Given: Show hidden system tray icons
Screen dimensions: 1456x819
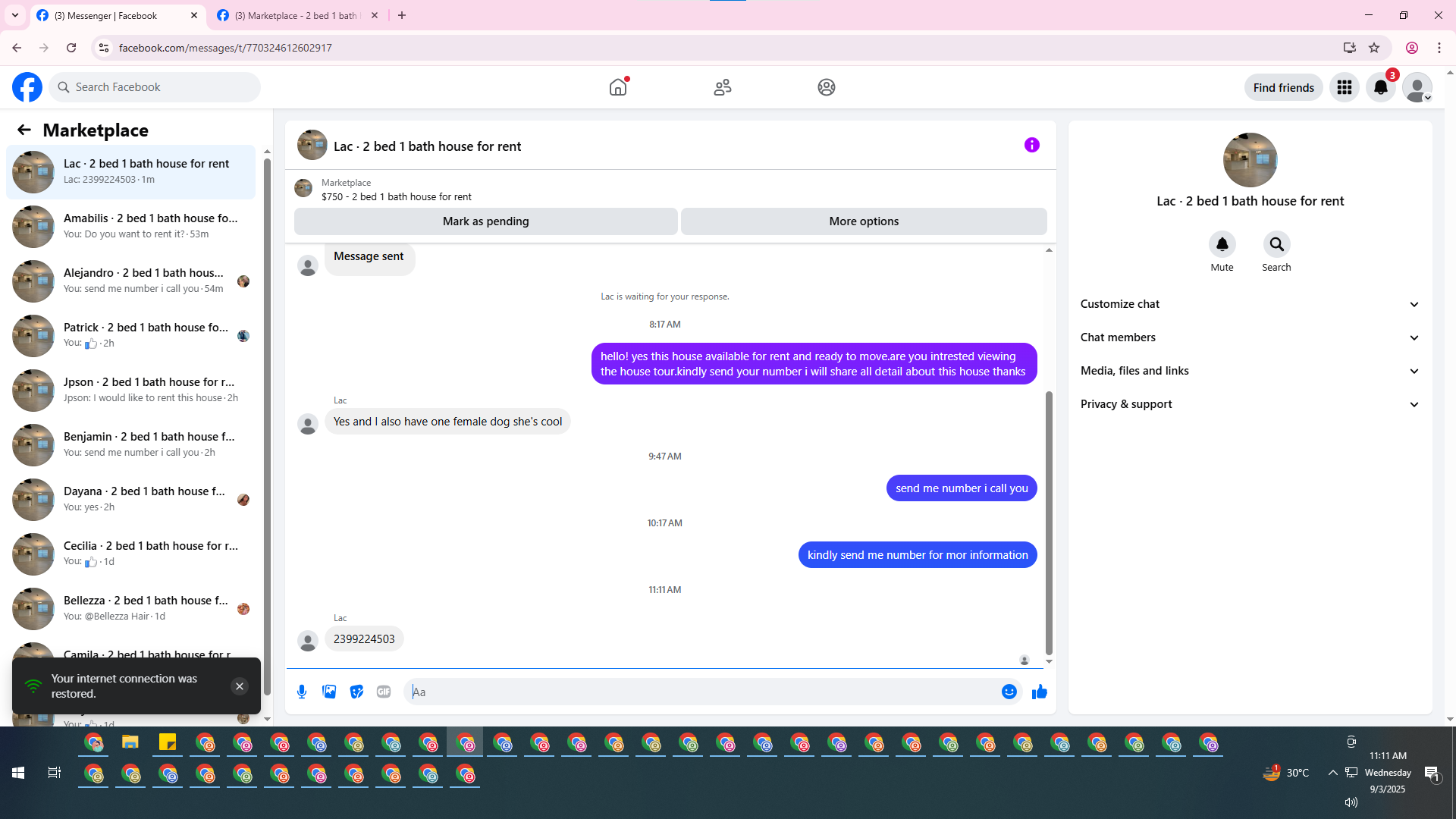Looking at the screenshot, I should click(x=1332, y=773).
